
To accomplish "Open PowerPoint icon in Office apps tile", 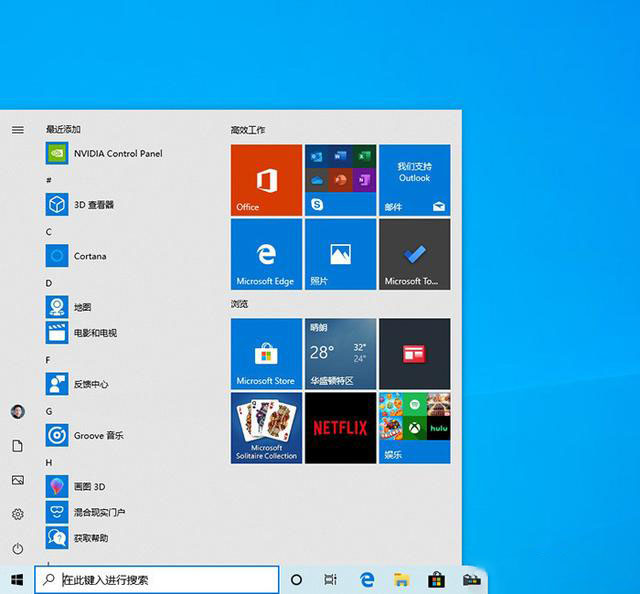I will 340,180.
